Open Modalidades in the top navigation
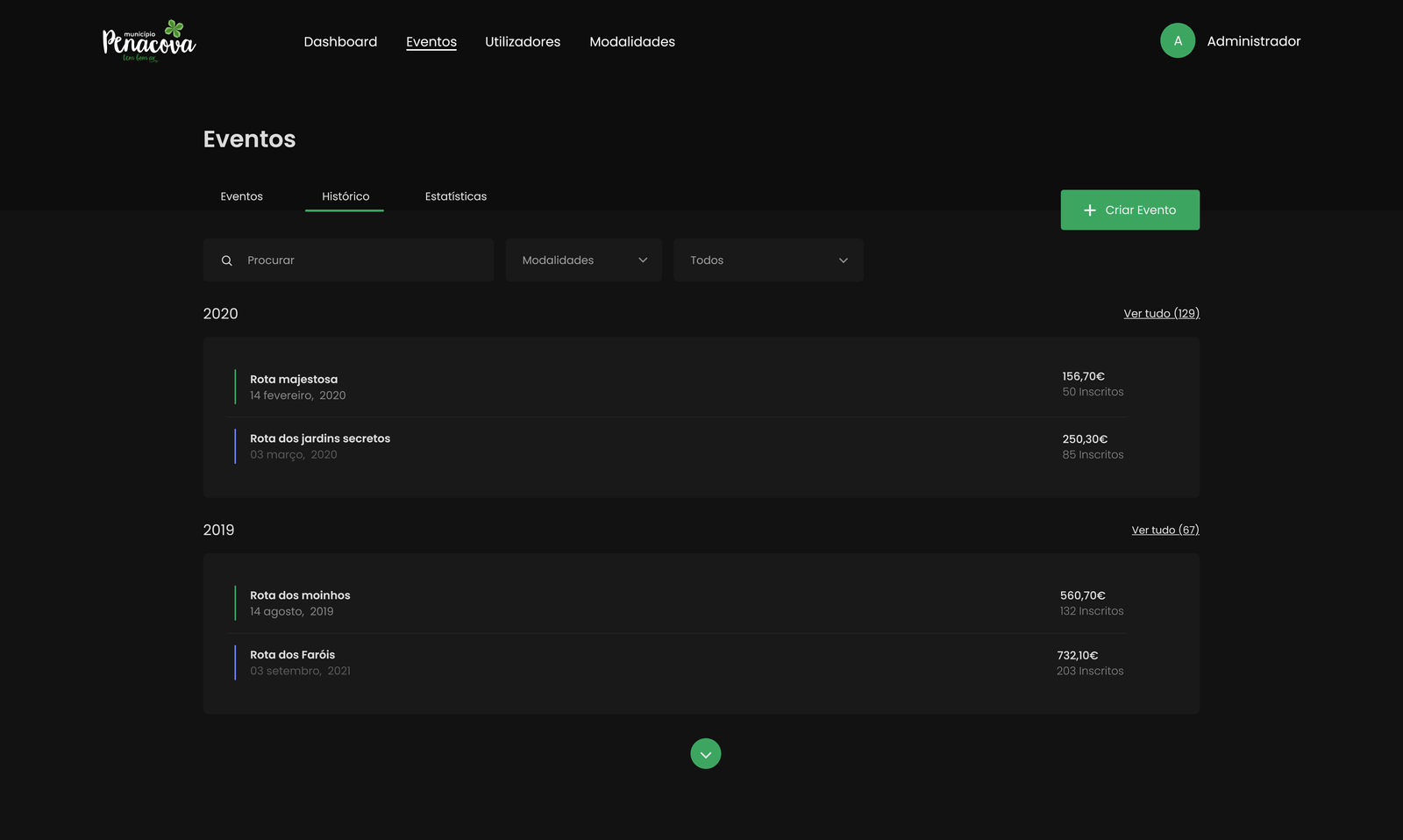Screen dimensions: 1403x840 632,42
